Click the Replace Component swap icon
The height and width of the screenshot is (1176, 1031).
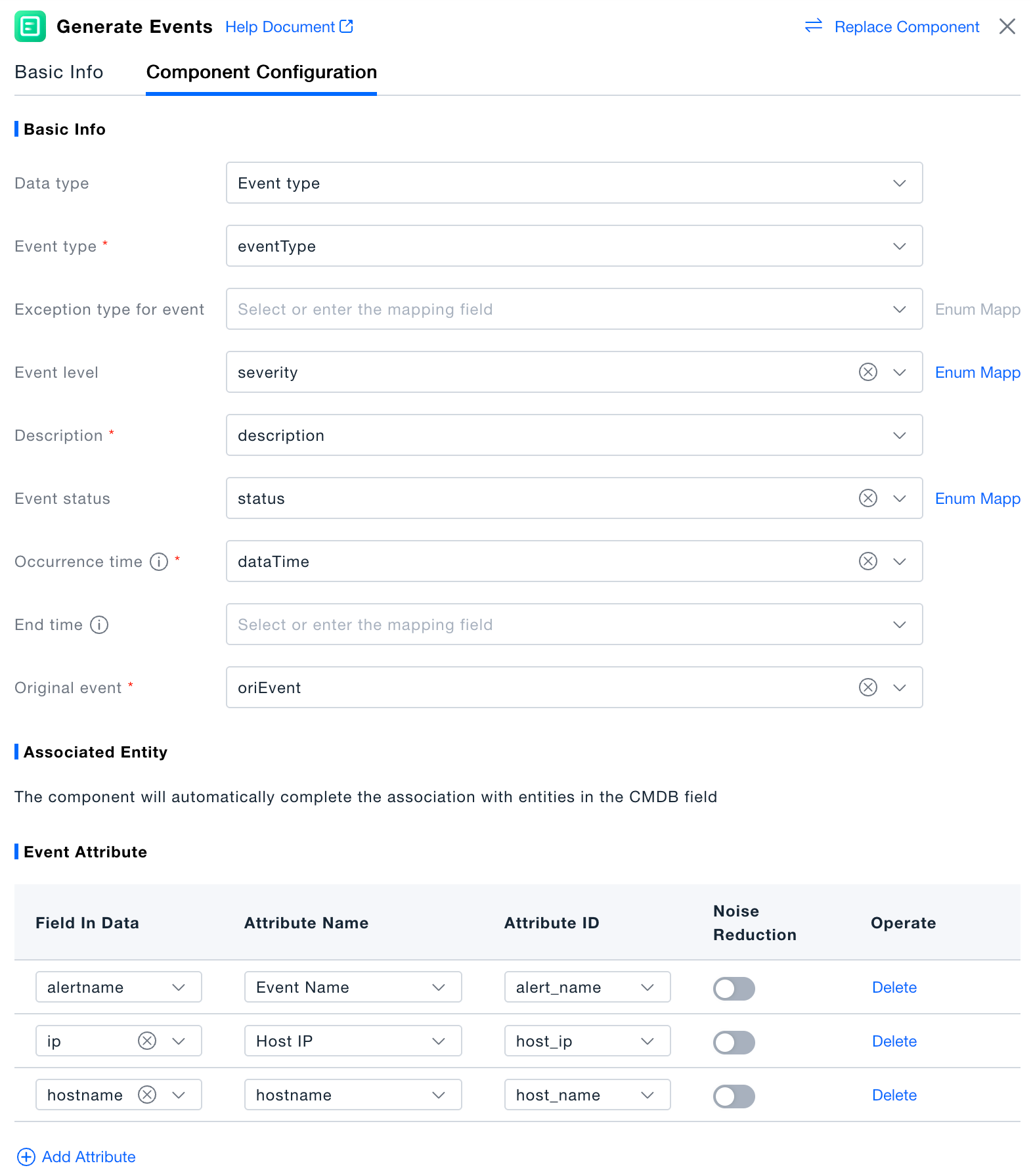[813, 26]
